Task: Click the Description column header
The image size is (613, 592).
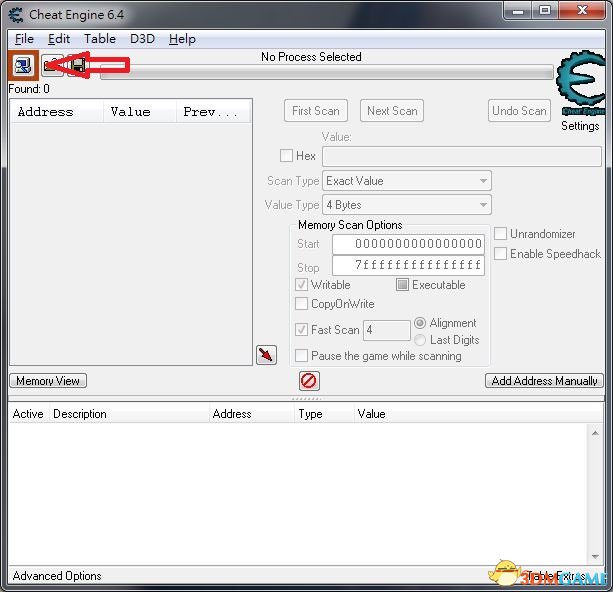Action: 129,414
